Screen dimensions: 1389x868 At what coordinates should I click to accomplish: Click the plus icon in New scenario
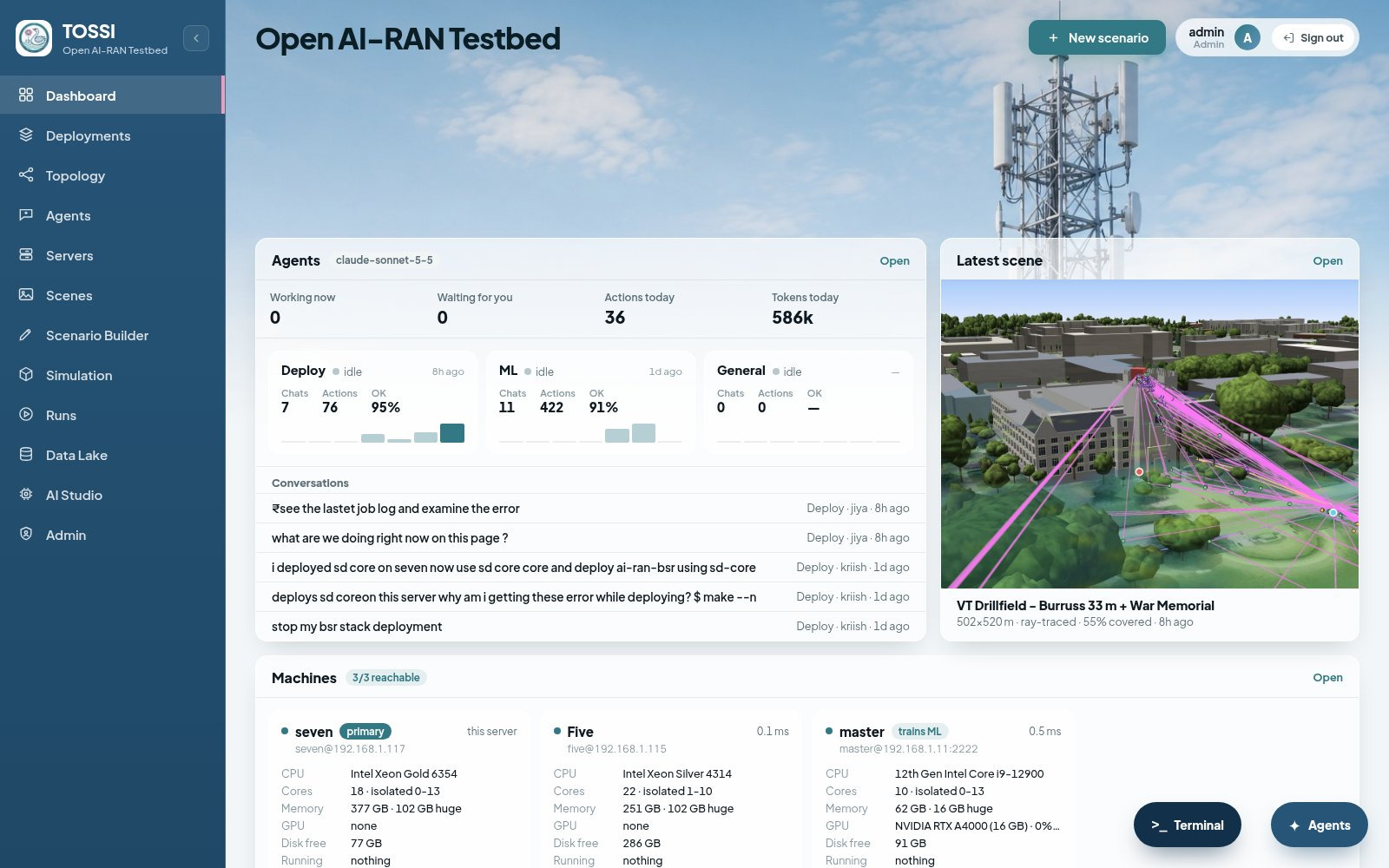pyautogui.click(x=1053, y=38)
